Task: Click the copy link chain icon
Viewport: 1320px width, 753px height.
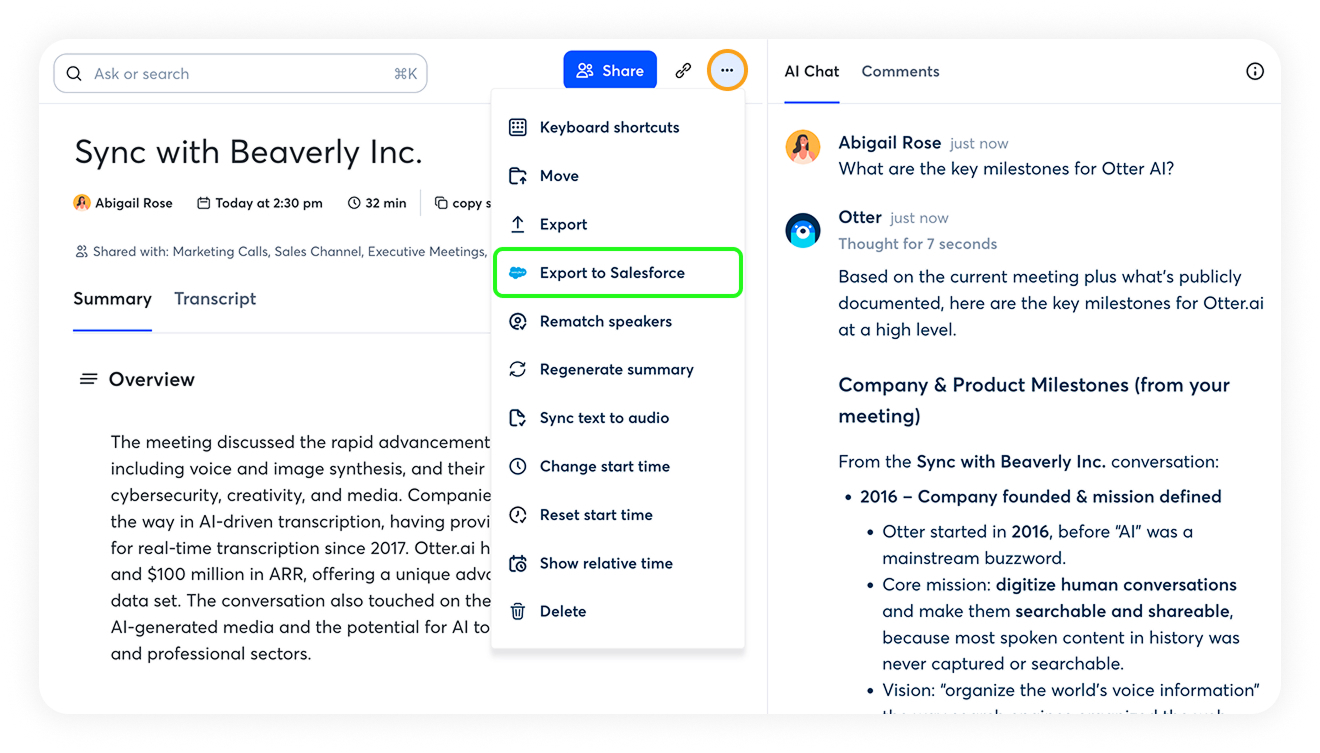Action: [x=683, y=71]
